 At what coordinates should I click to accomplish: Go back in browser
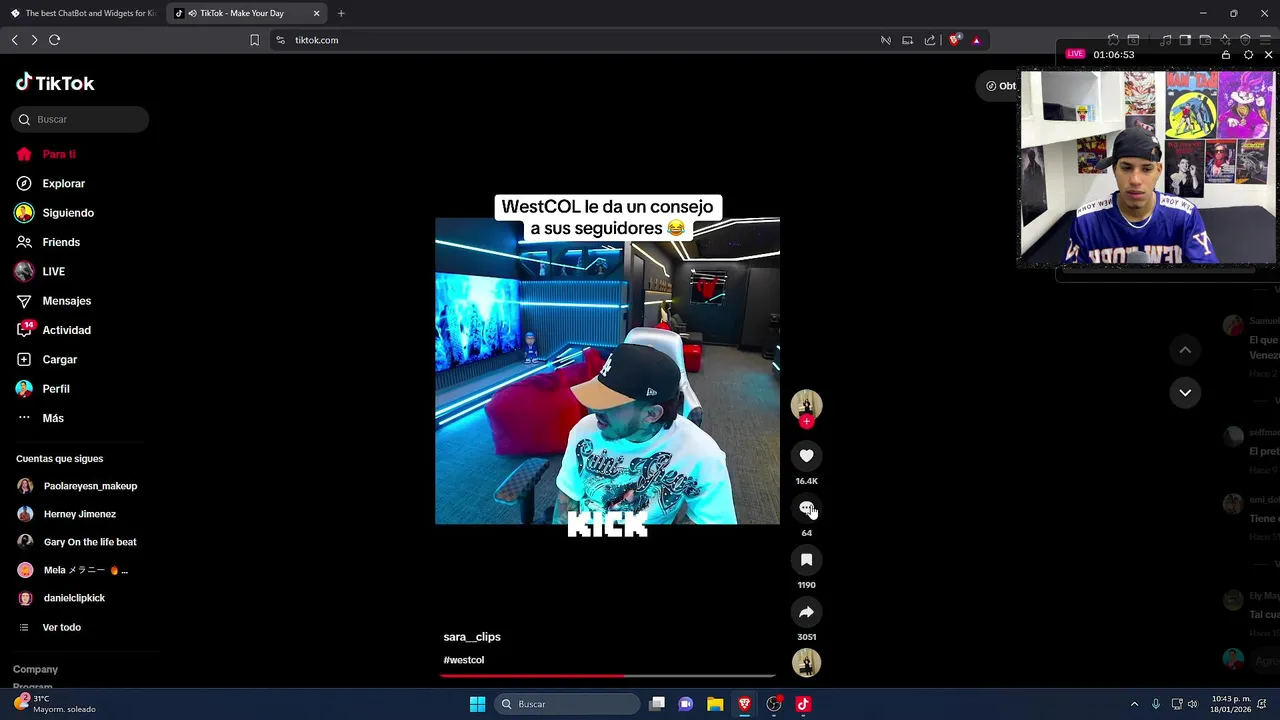(x=14, y=40)
